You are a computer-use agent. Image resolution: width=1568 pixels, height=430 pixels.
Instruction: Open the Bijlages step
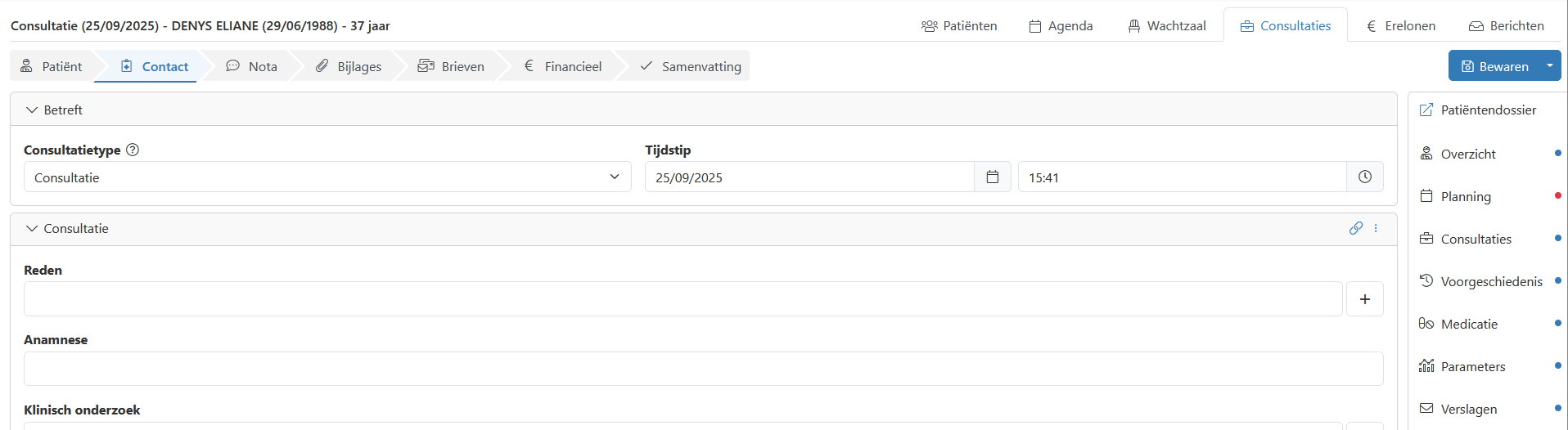click(x=349, y=66)
